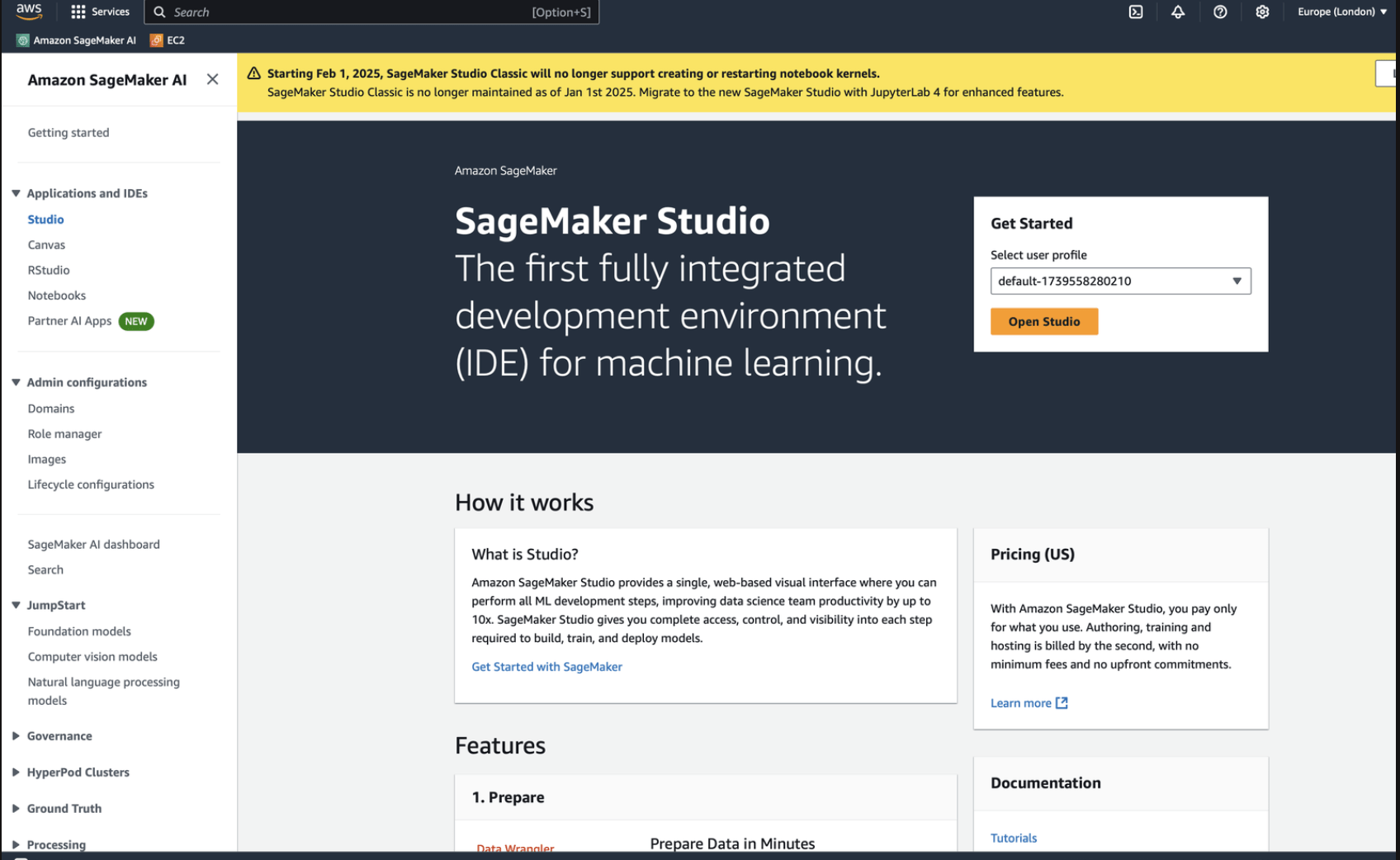Viewport: 1400px width, 860px height.
Task: Click the Learn more pricing link
Action: coord(1029,703)
